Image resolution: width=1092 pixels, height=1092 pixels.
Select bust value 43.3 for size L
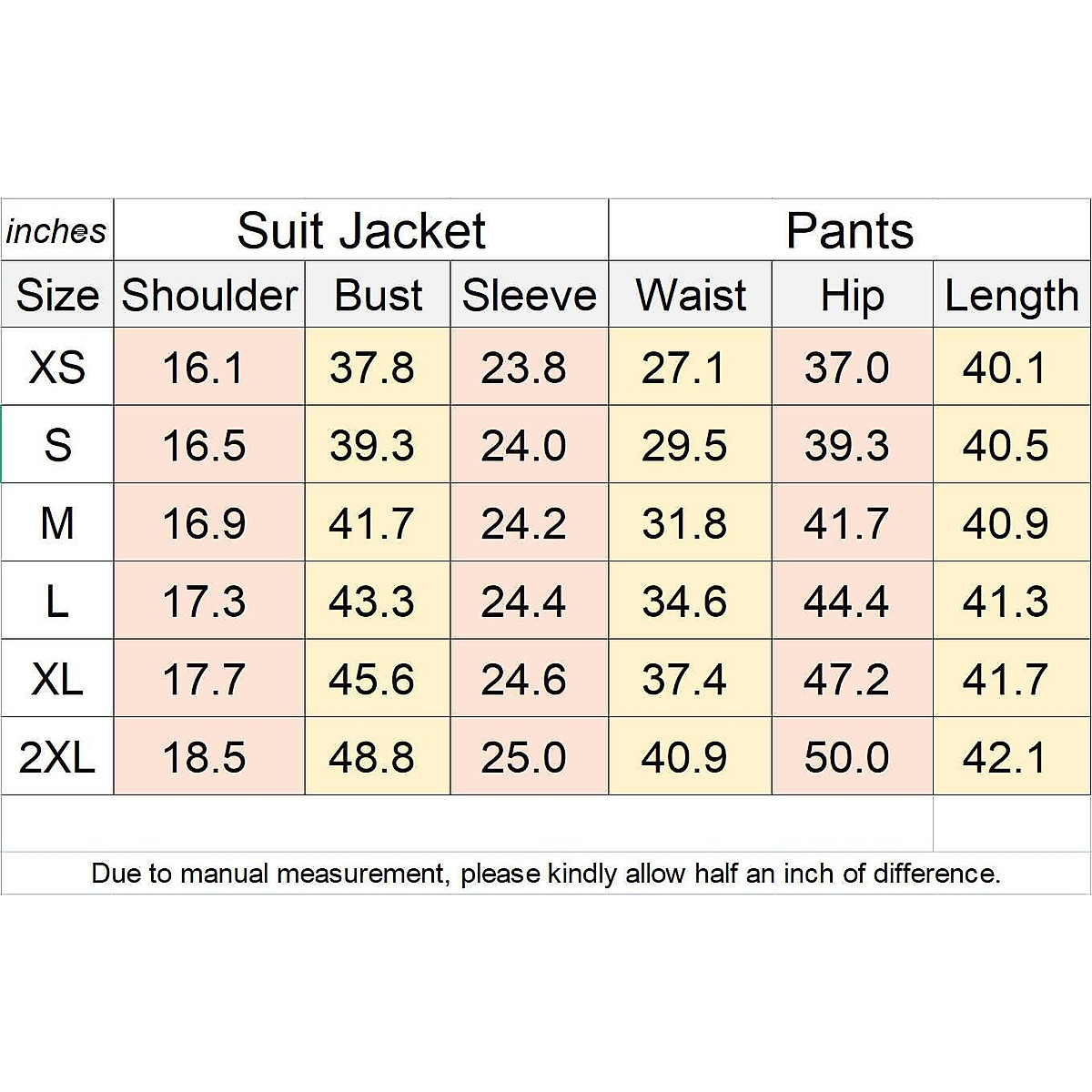point(371,602)
